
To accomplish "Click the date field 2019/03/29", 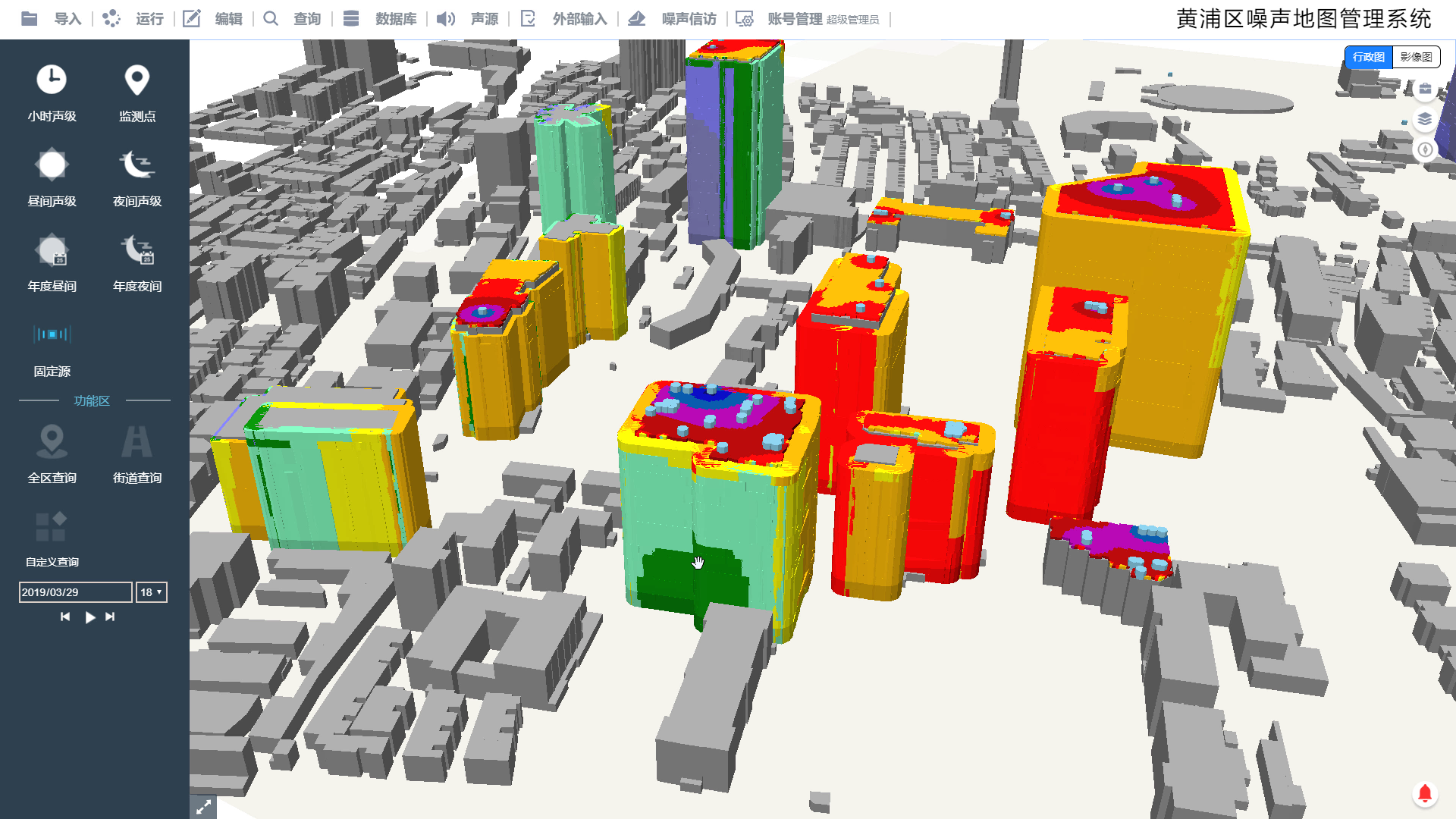I will (x=75, y=592).
